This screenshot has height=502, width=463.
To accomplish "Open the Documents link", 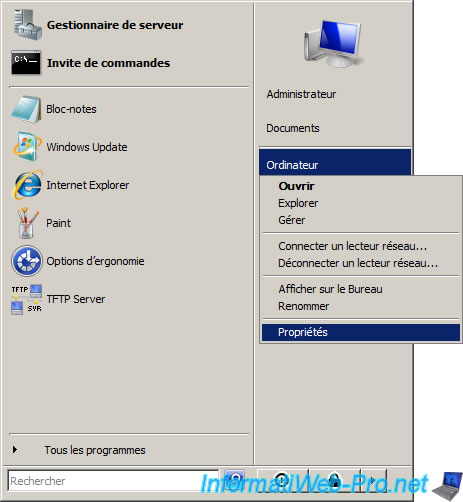I will pyautogui.click(x=293, y=128).
